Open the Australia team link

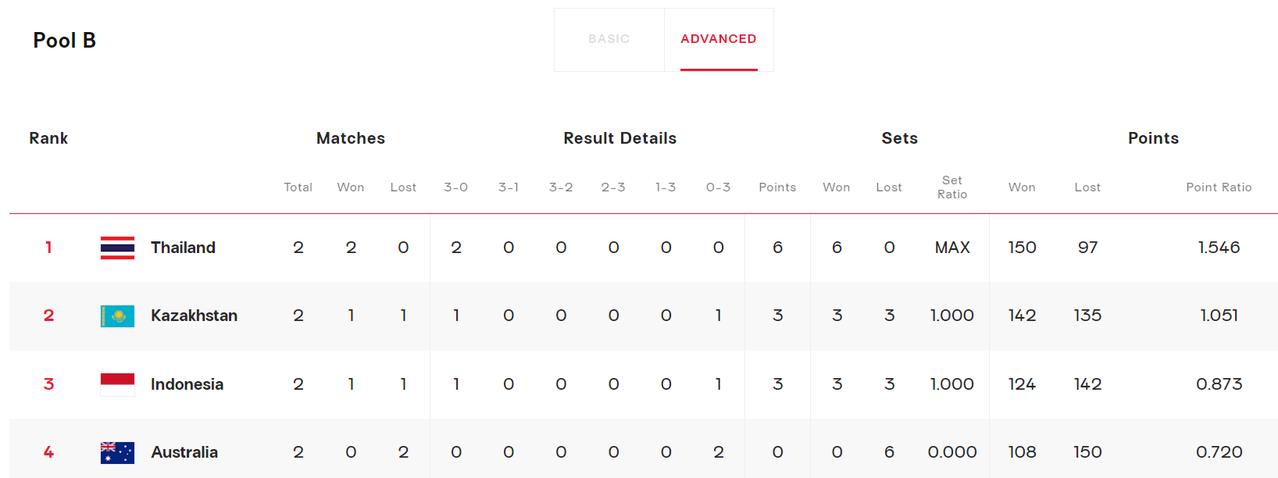(184, 452)
